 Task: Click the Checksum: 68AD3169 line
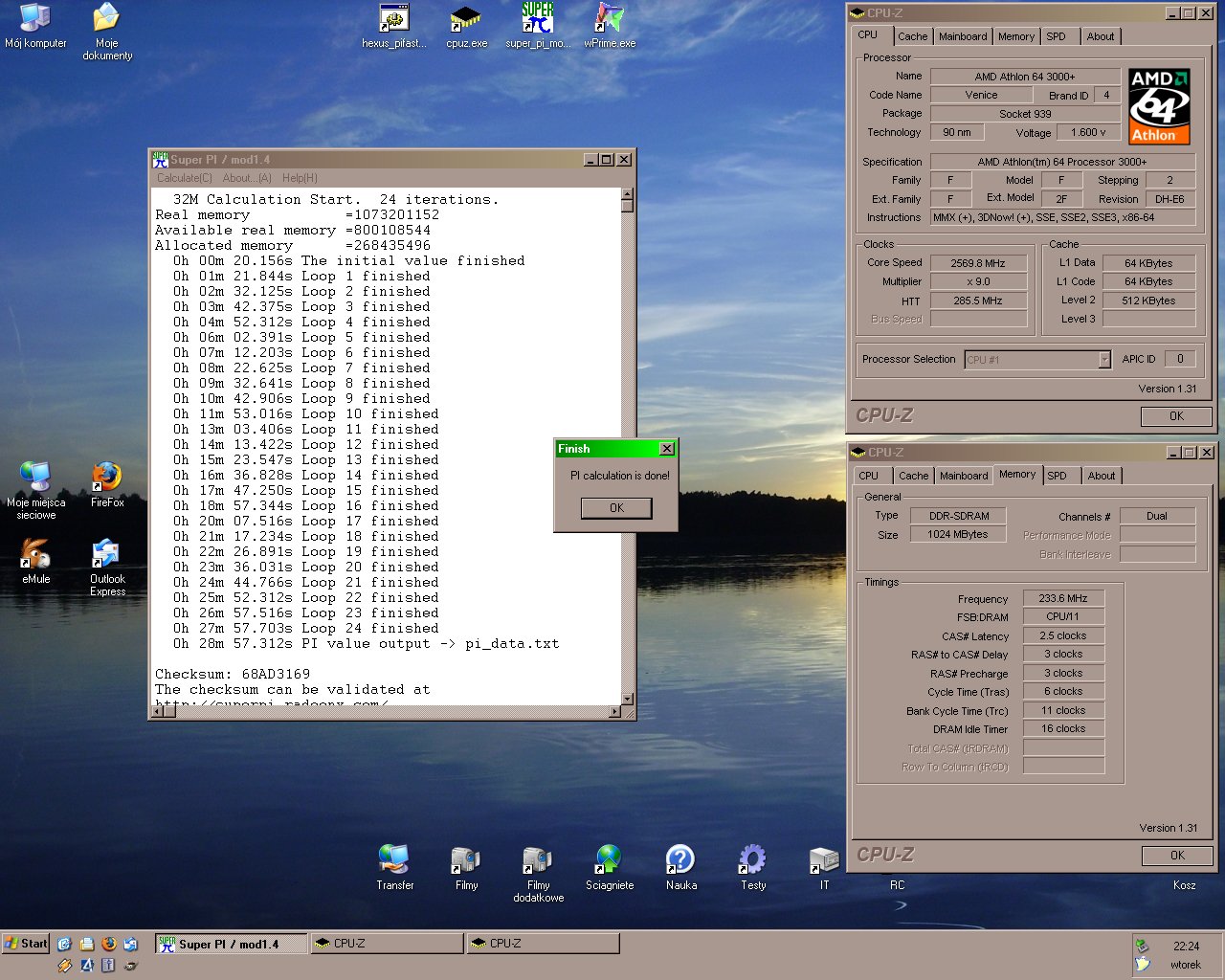click(x=233, y=674)
